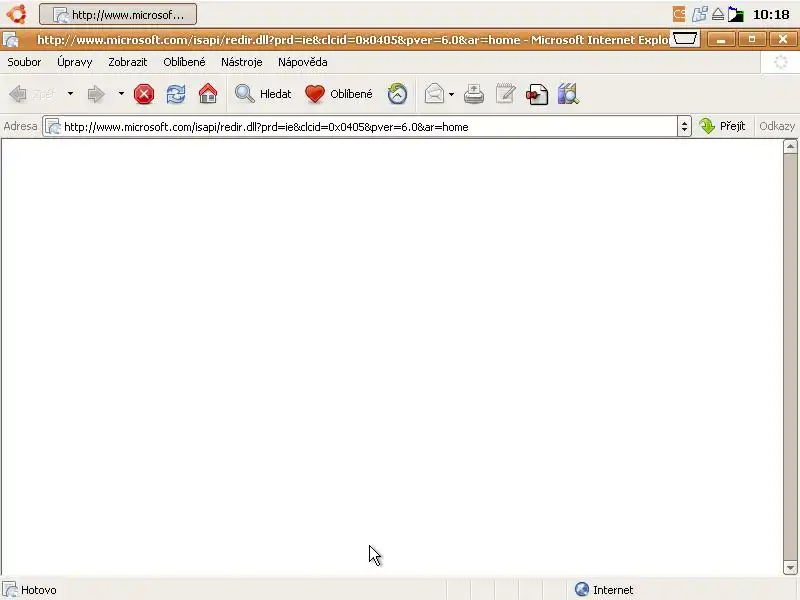This screenshot has width=800, height=600.
Task: Open the Back history dropdown arrow
Action: tap(70, 94)
